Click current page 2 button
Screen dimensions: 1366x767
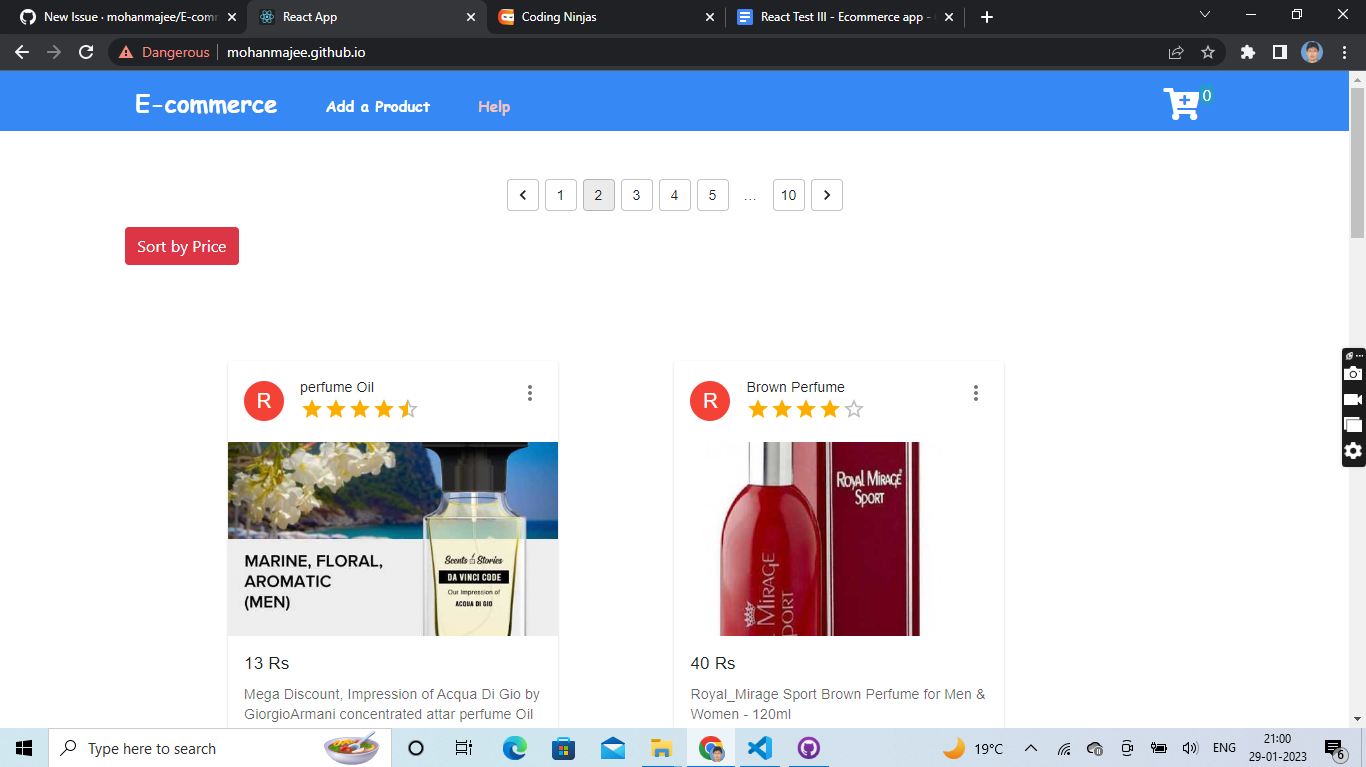[599, 195]
